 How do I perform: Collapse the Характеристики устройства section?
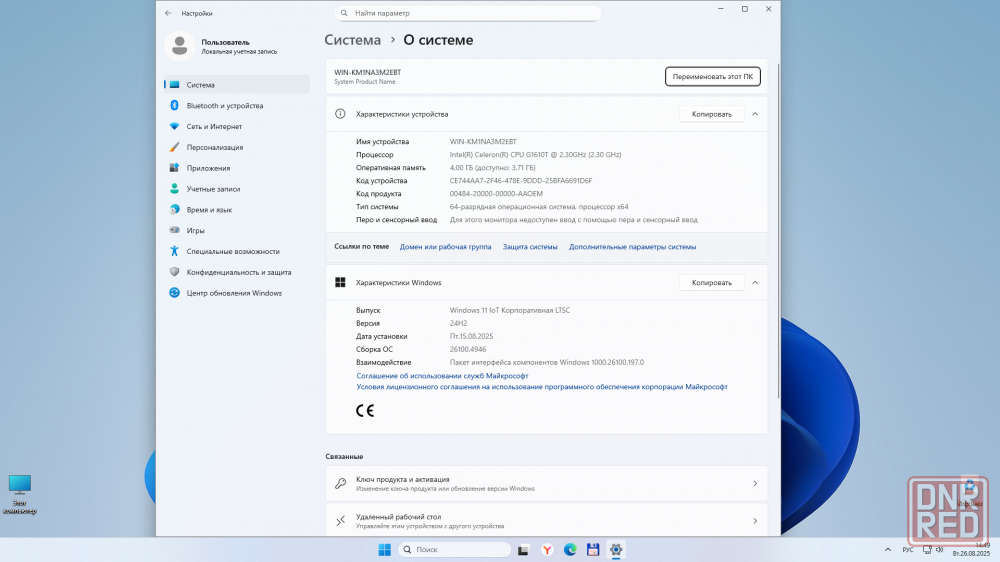[x=755, y=114]
